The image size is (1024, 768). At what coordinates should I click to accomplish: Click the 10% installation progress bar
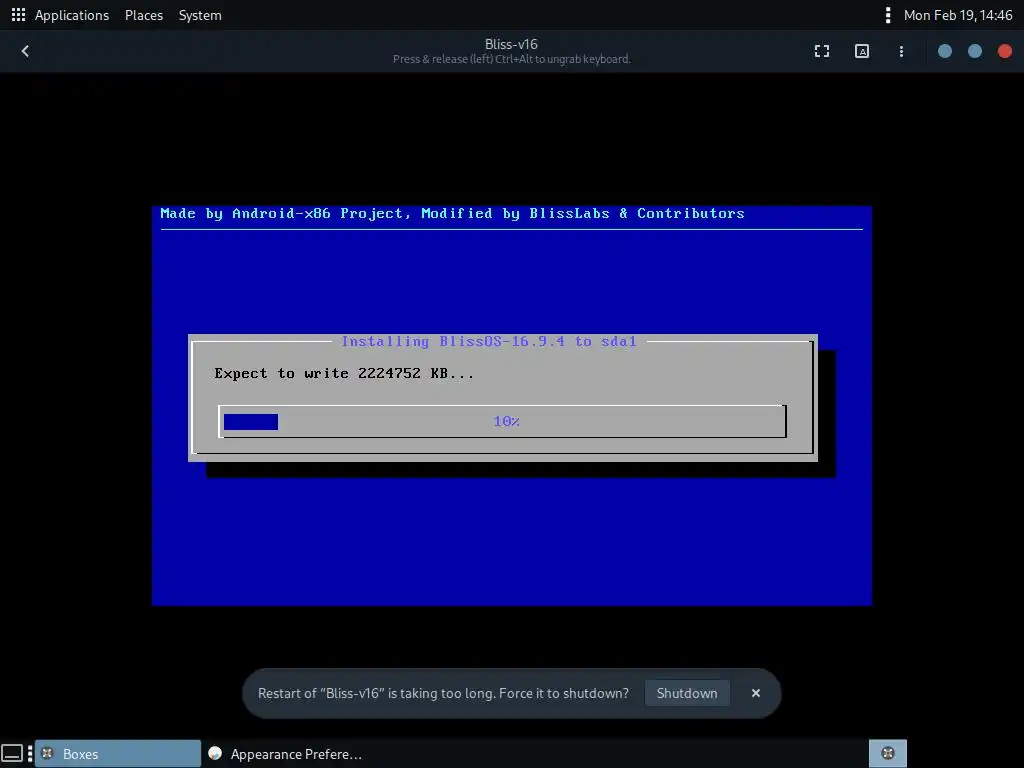[502, 421]
